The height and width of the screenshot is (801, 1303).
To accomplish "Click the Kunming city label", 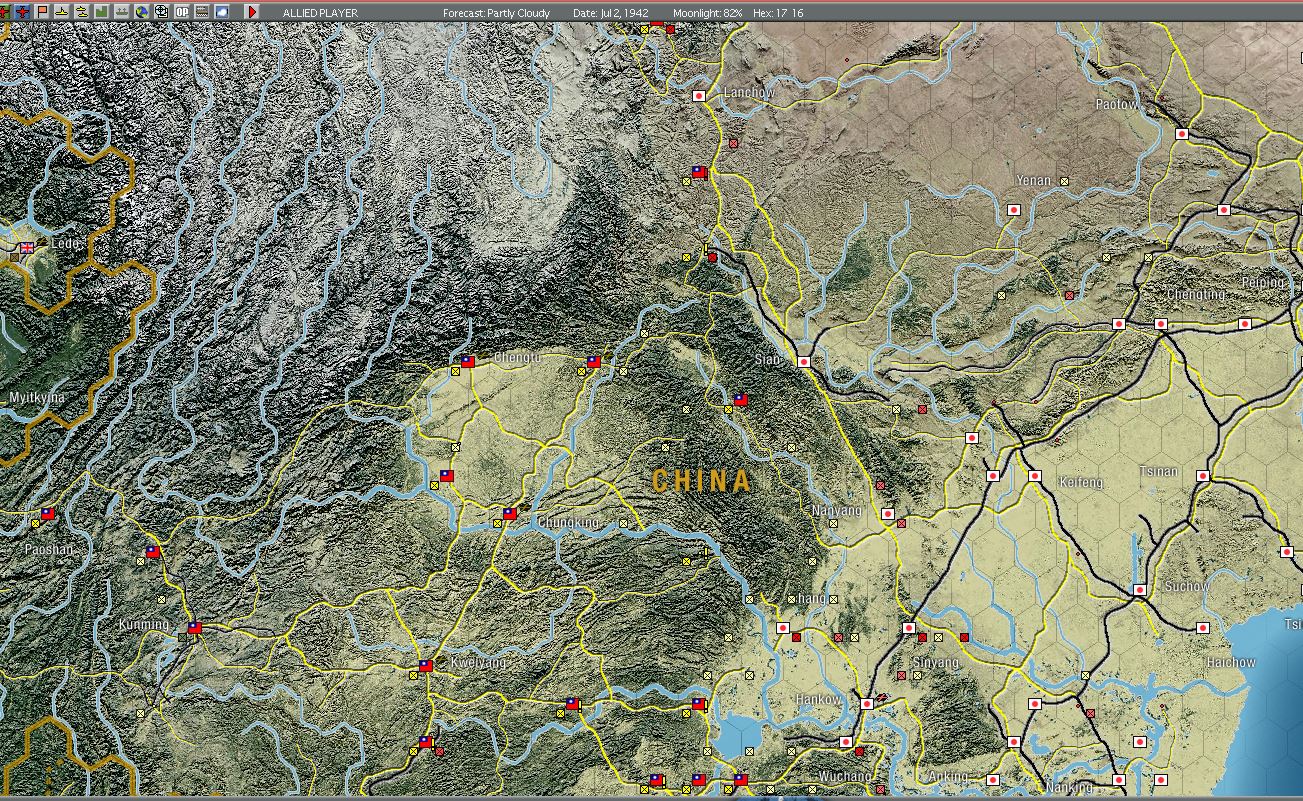I will tap(144, 625).
